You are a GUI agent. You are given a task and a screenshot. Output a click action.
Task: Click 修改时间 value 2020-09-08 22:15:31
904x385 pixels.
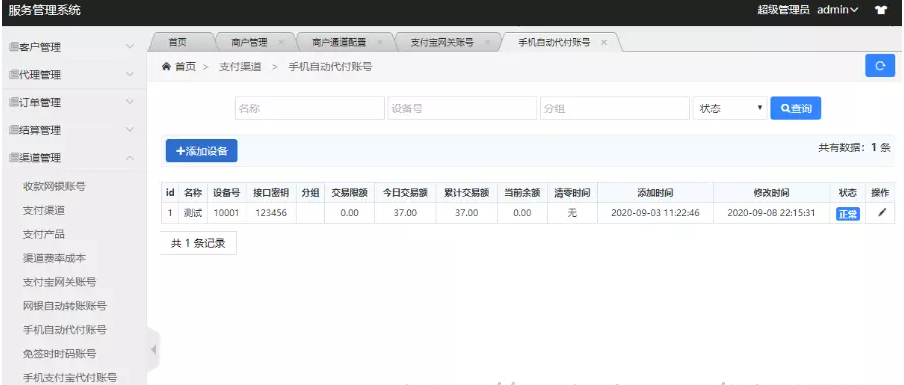(771, 213)
